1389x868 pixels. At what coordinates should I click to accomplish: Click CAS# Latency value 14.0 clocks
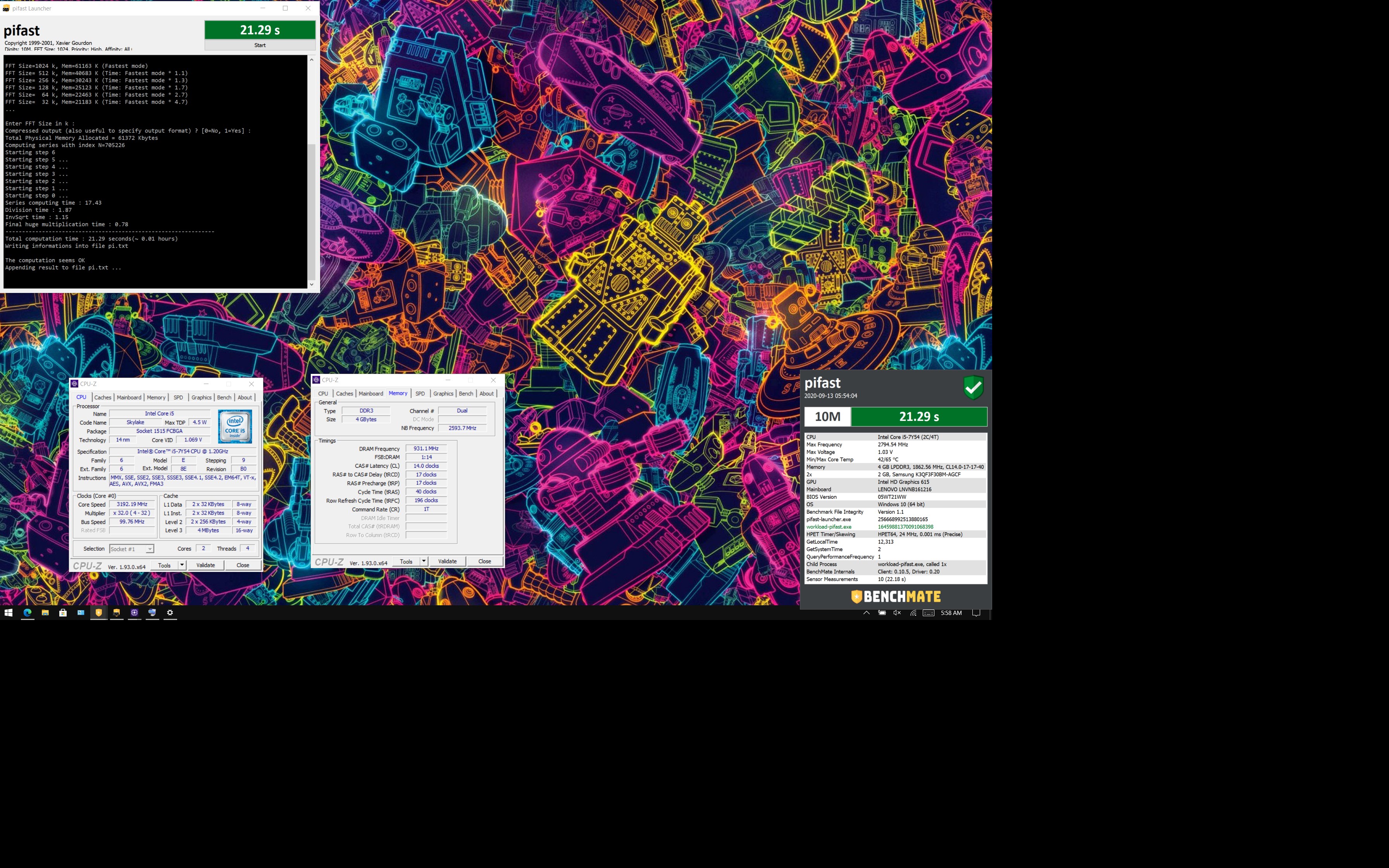[x=426, y=466]
